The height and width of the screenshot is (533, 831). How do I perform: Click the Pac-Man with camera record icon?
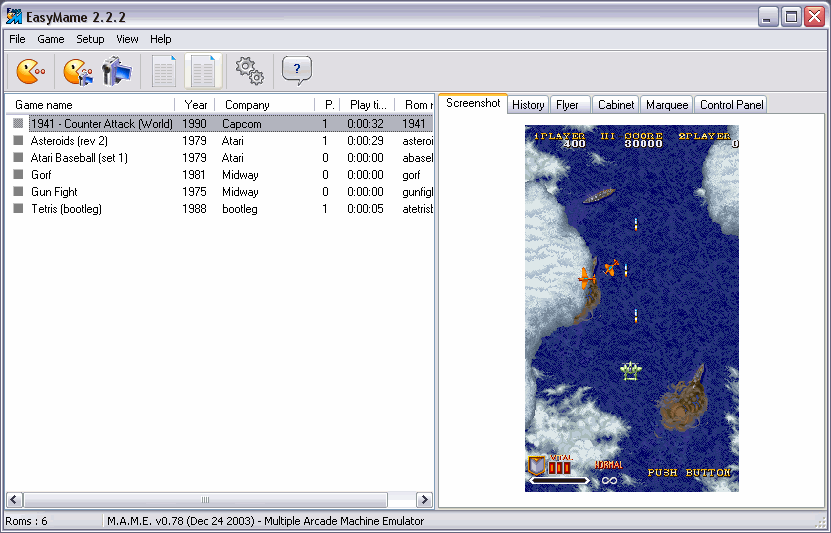coord(78,72)
